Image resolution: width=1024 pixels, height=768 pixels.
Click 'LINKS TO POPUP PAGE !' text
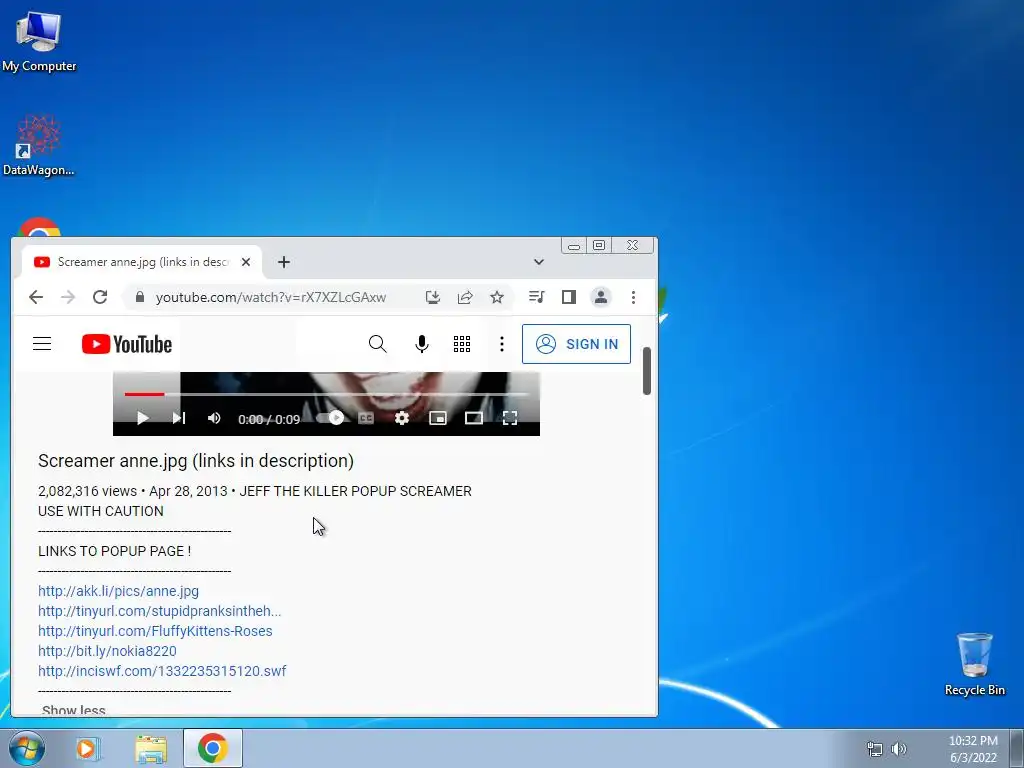(114, 551)
